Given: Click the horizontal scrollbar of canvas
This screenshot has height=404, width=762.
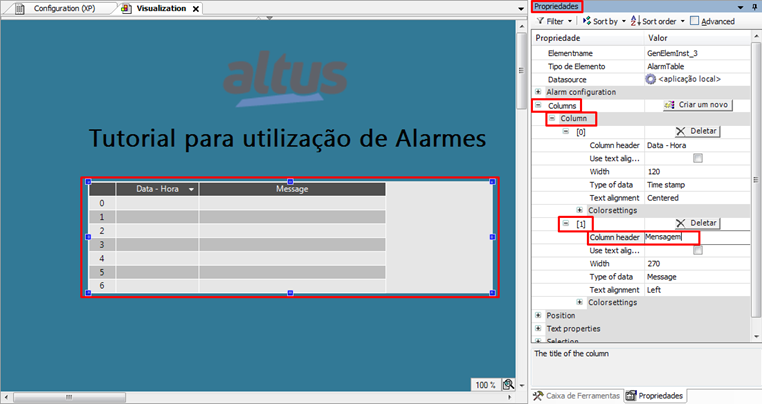Looking at the screenshot, I should (x=69, y=397).
